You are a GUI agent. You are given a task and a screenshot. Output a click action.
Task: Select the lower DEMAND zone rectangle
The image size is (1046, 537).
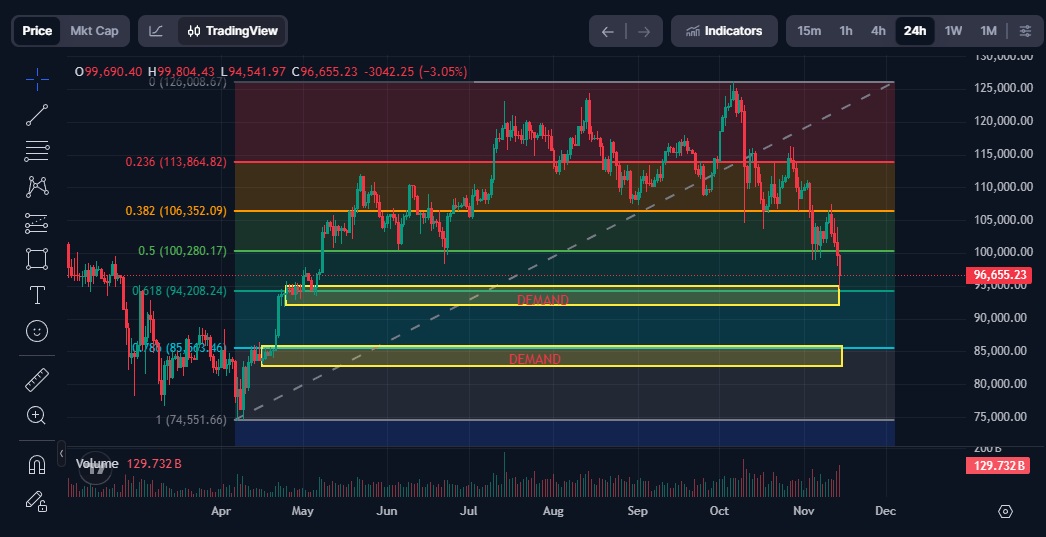(x=552, y=356)
